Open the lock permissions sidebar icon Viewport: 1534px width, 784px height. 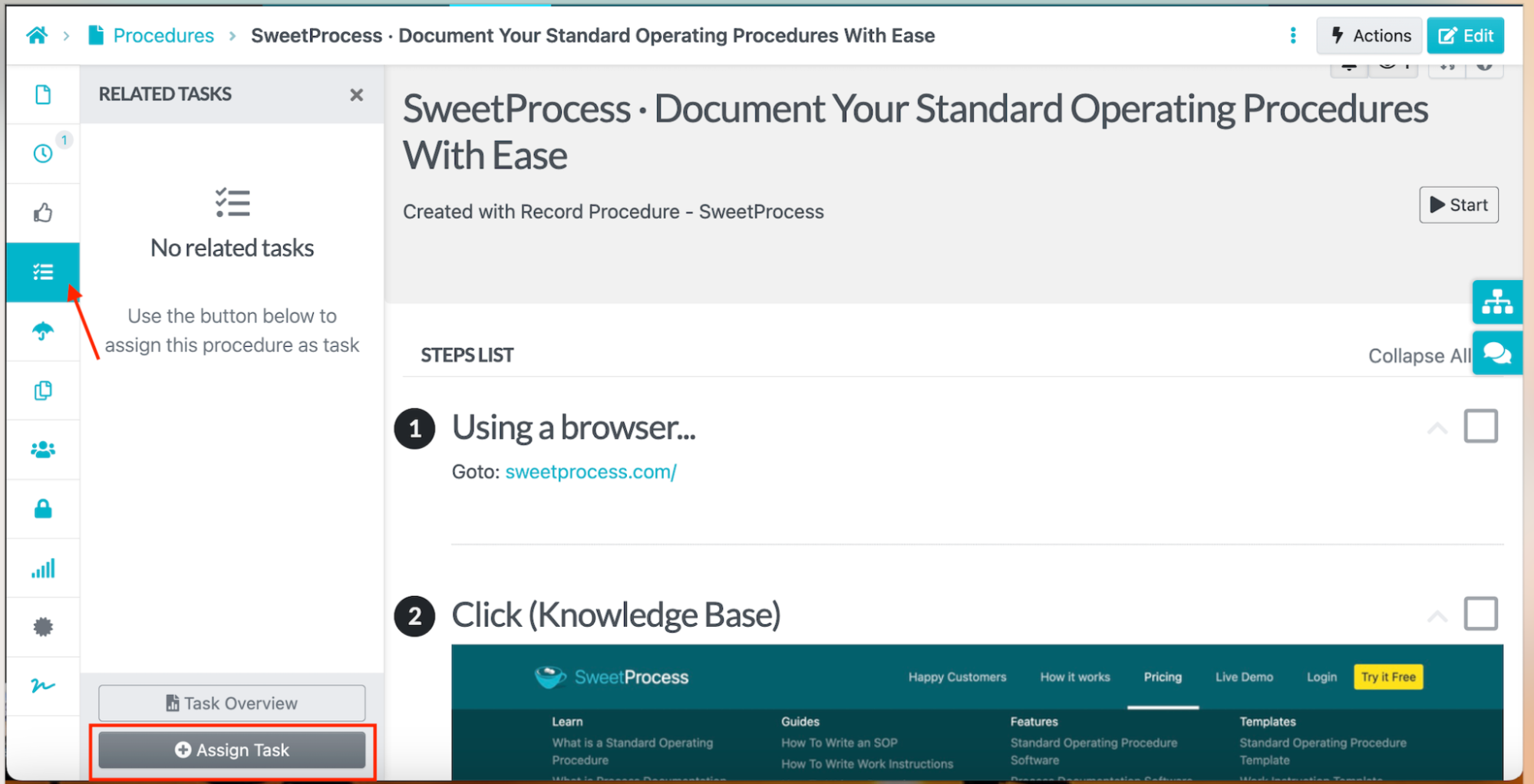[x=43, y=509]
